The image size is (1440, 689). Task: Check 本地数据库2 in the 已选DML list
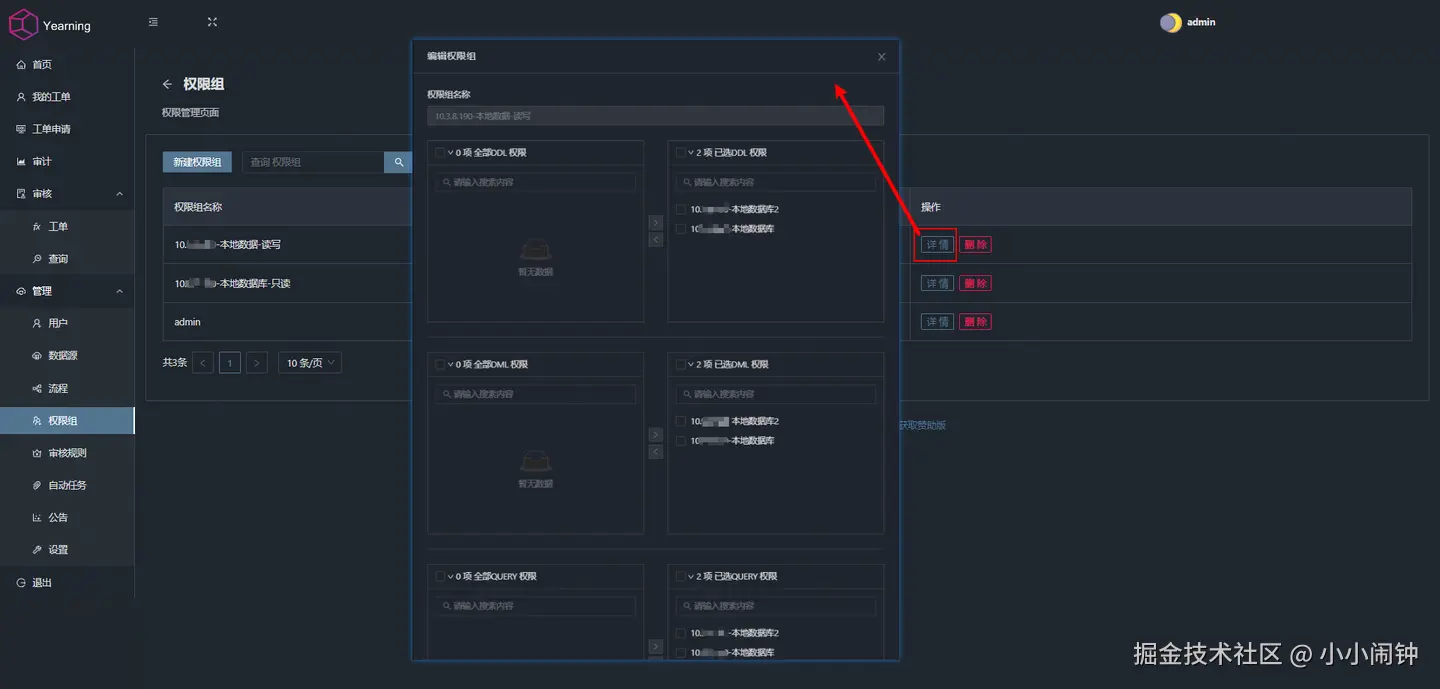tap(681, 421)
